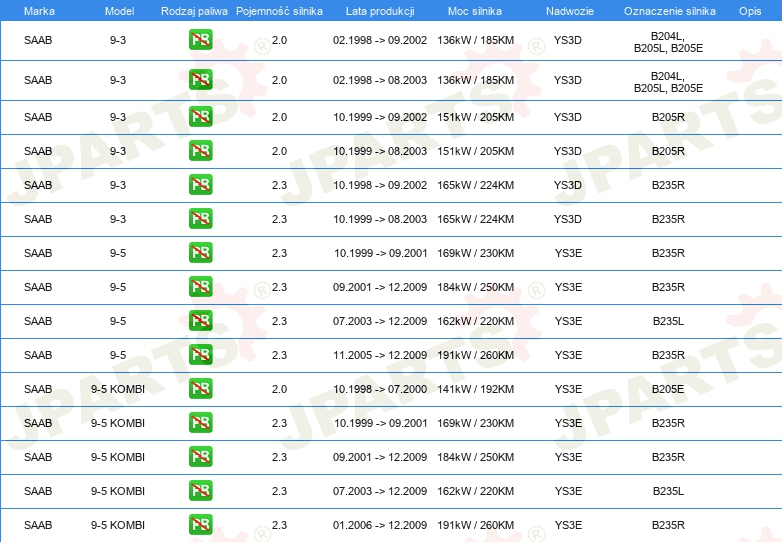Click the fuel icon for the 9-5 KOMBI B235L row
This screenshot has height=542, width=782.
[x=200, y=491]
